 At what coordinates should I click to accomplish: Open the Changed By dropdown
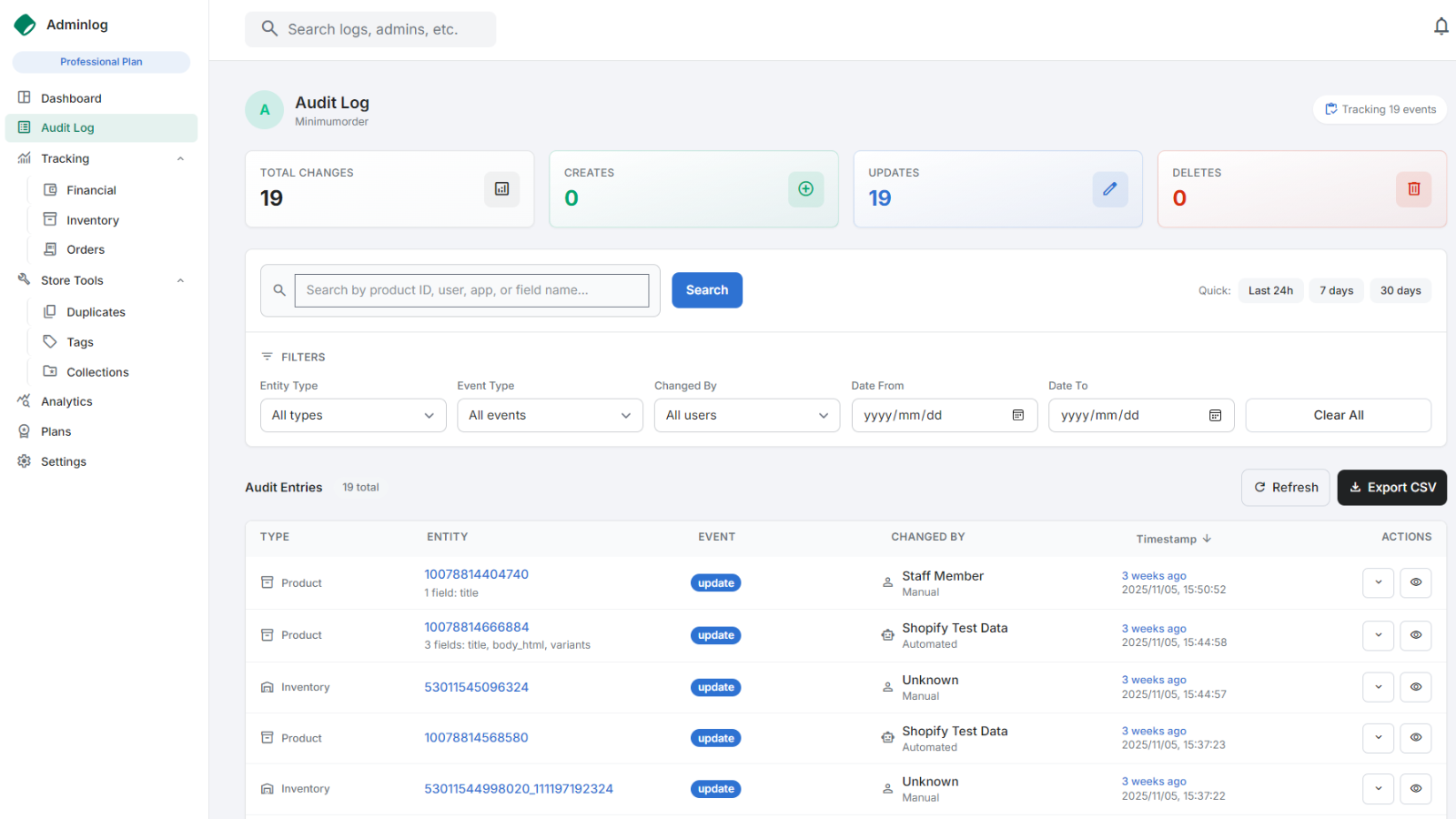point(746,415)
